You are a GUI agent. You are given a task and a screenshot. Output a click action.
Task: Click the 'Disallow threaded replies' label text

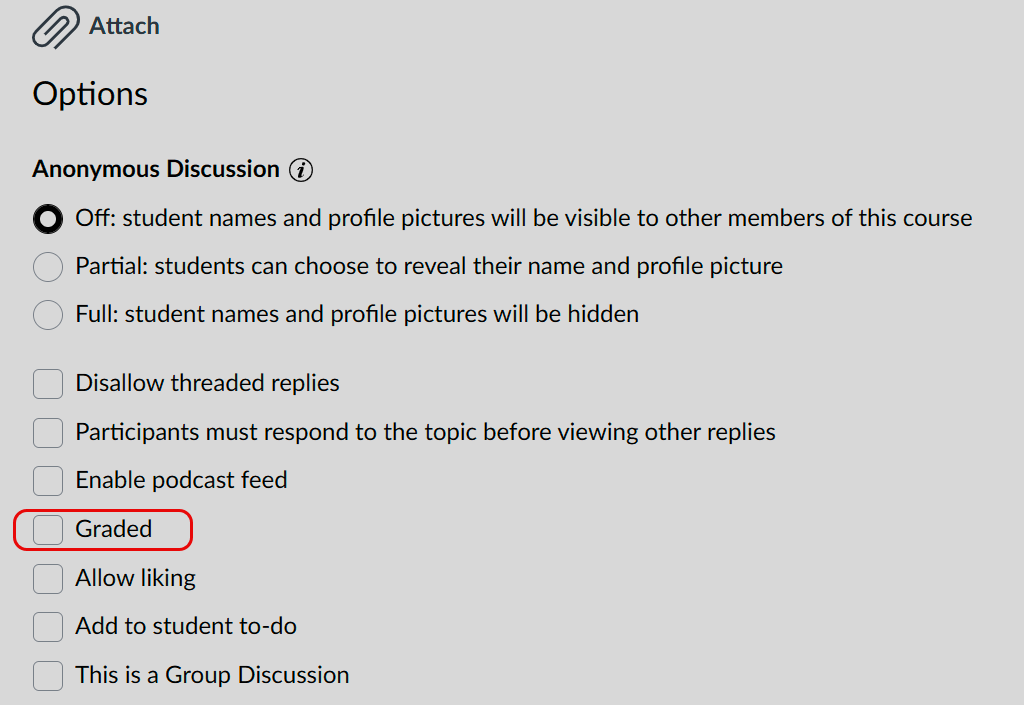tap(208, 383)
